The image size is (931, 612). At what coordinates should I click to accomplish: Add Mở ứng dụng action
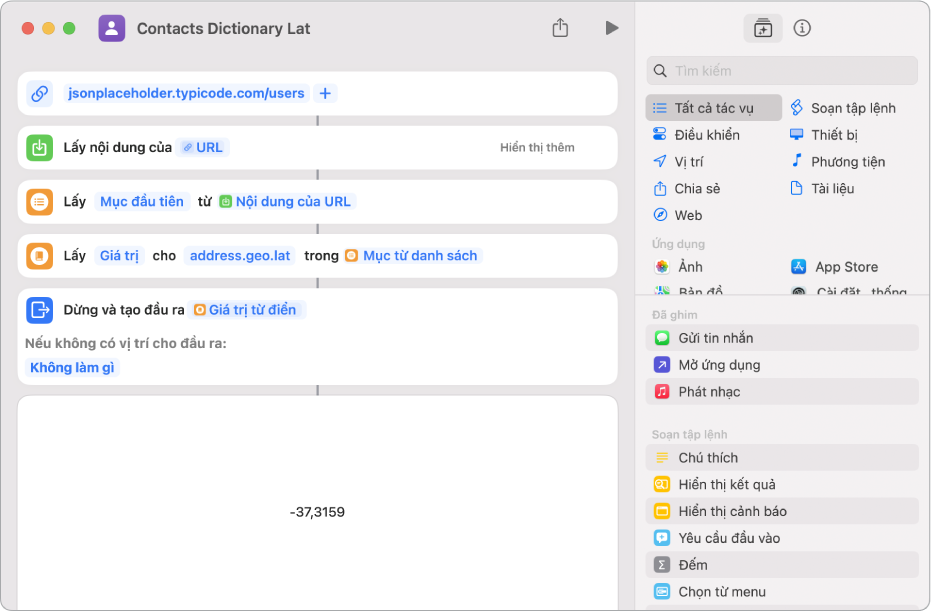782,365
